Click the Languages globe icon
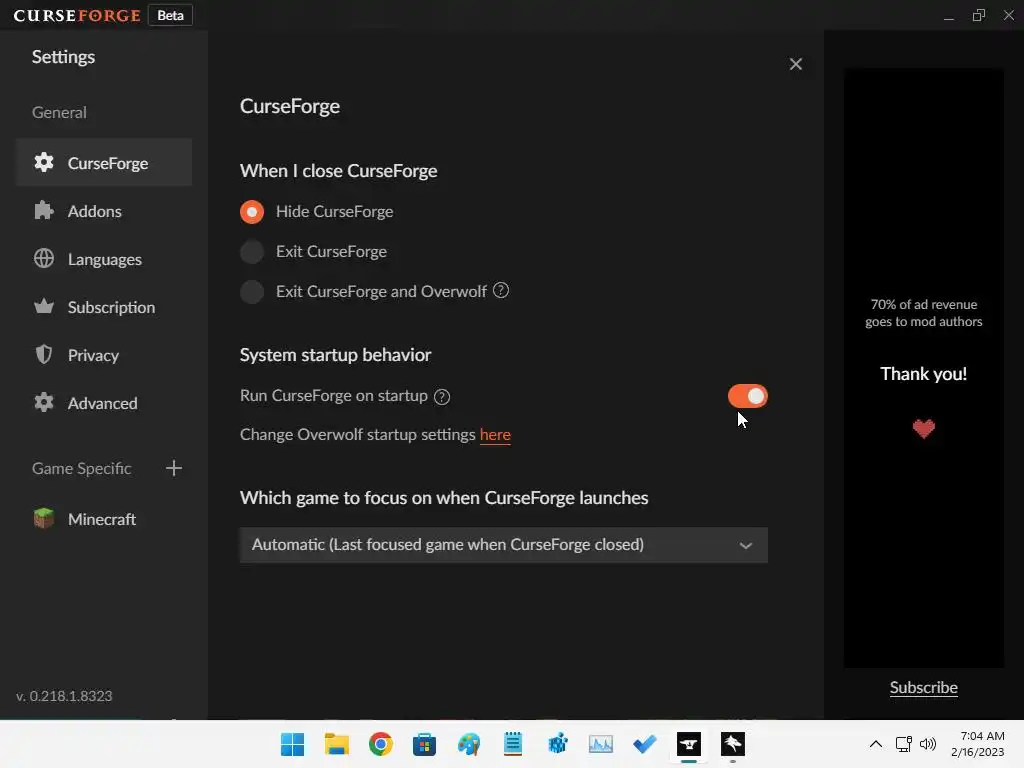 click(x=44, y=259)
